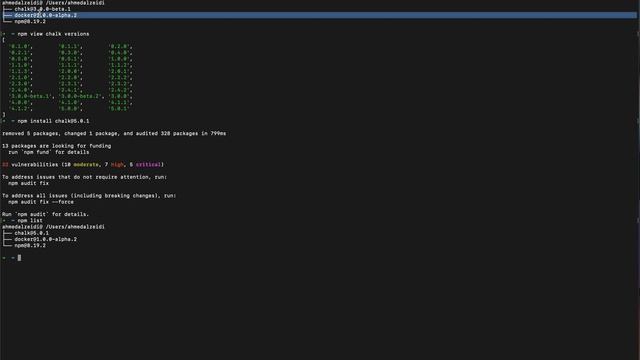Click the '3.0.0-beta.2' version string

coord(80,96)
